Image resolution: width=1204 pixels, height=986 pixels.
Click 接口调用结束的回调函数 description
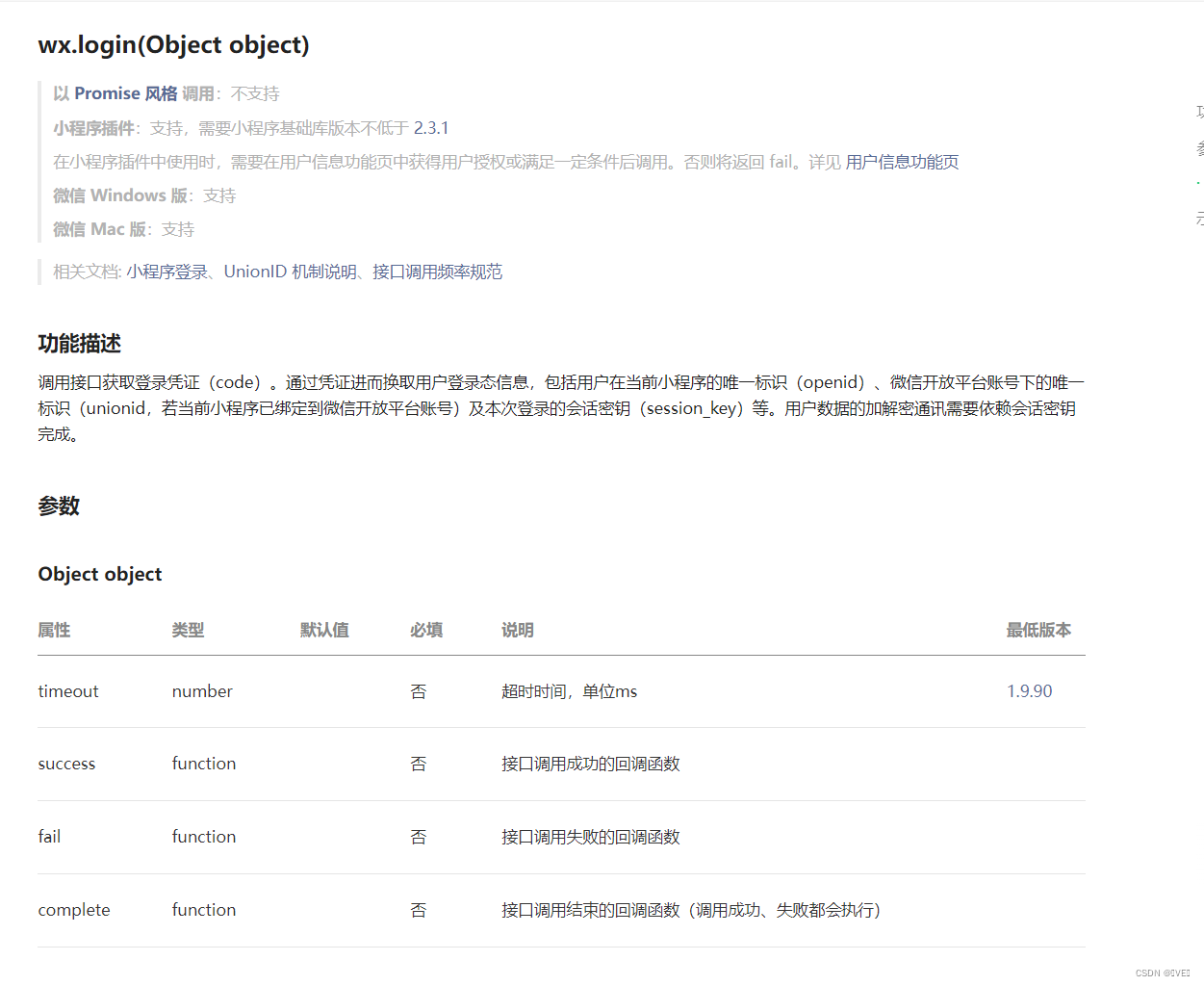[691, 910]
